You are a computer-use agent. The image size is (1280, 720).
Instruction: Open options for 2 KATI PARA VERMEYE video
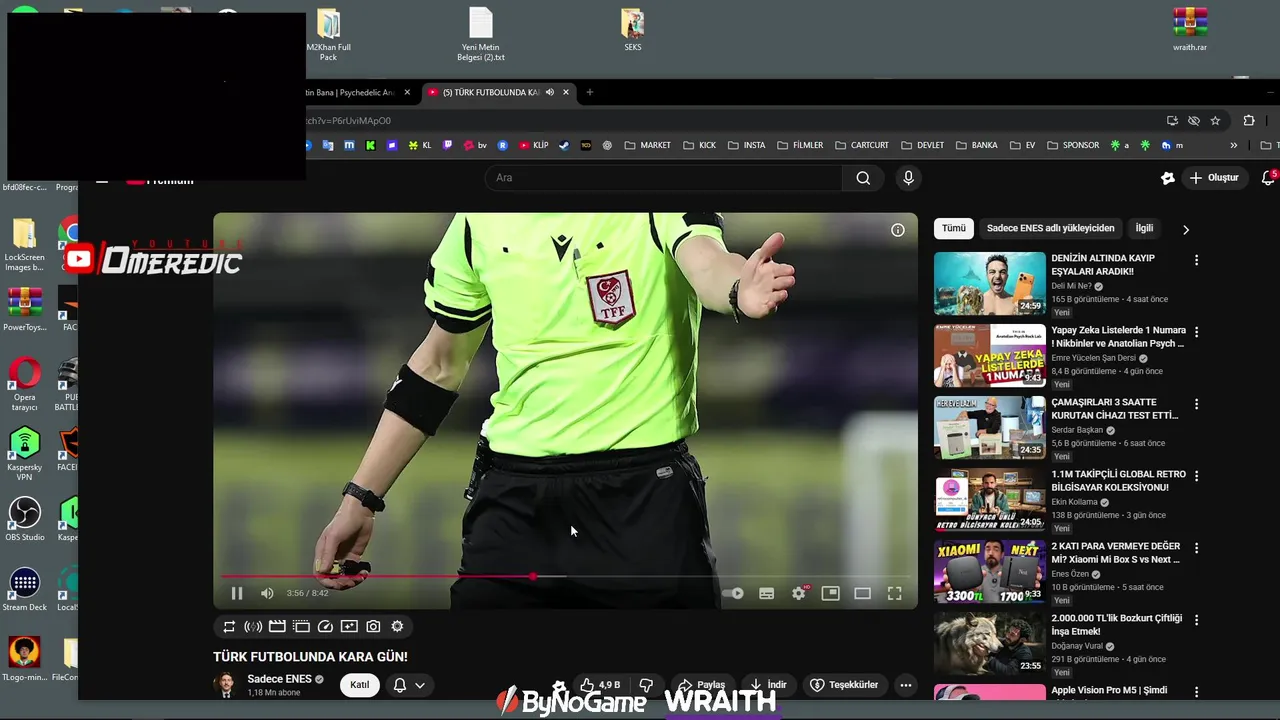tap(1196, 548)
